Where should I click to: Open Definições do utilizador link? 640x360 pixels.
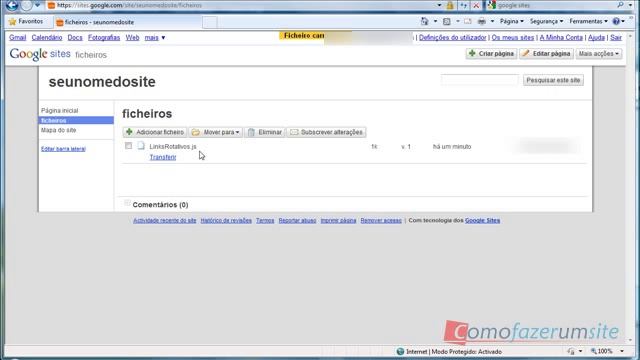pos(453,38)
